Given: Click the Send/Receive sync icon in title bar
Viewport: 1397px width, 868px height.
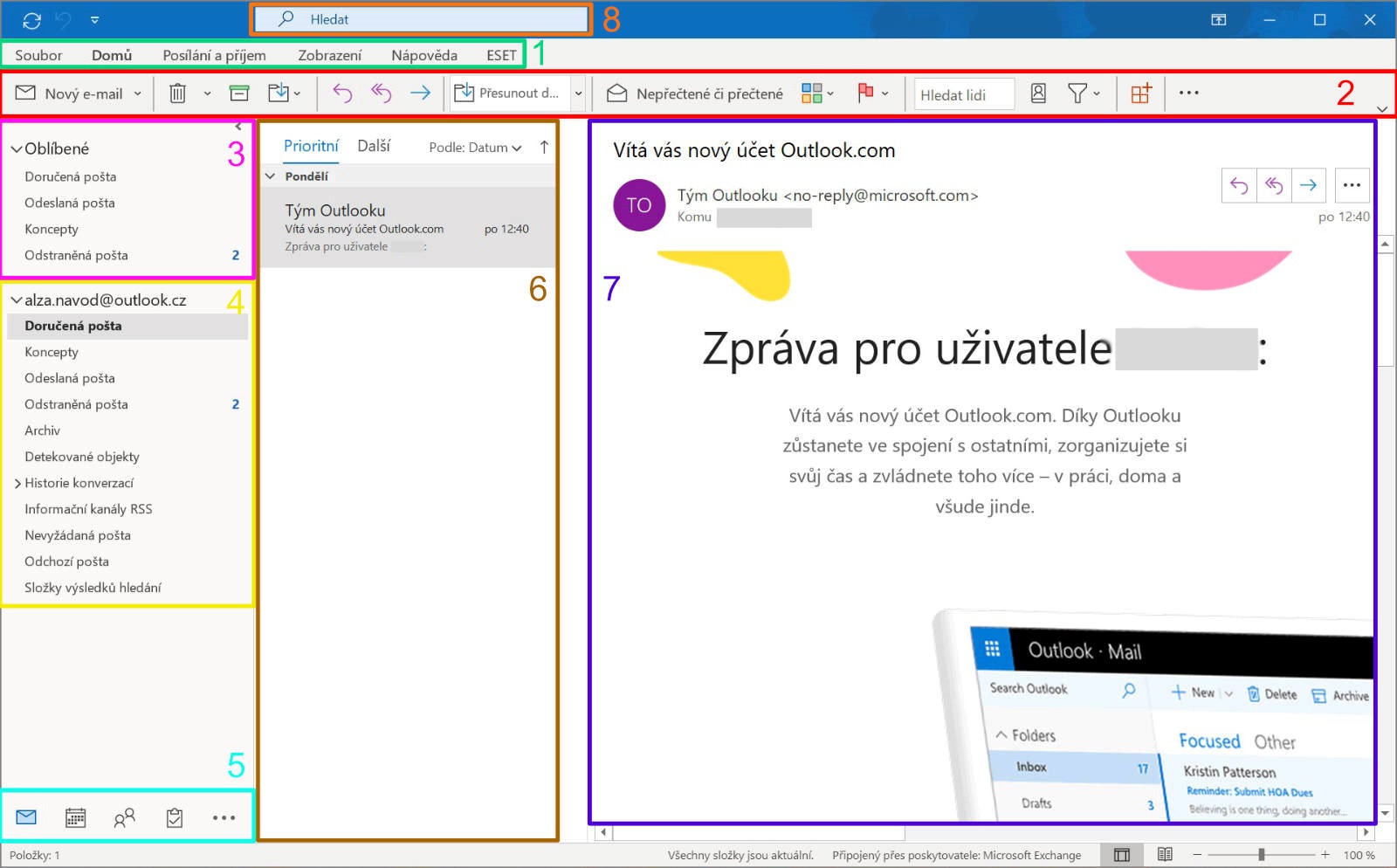Looking at the screenshot, I should [x=32, y=20].
